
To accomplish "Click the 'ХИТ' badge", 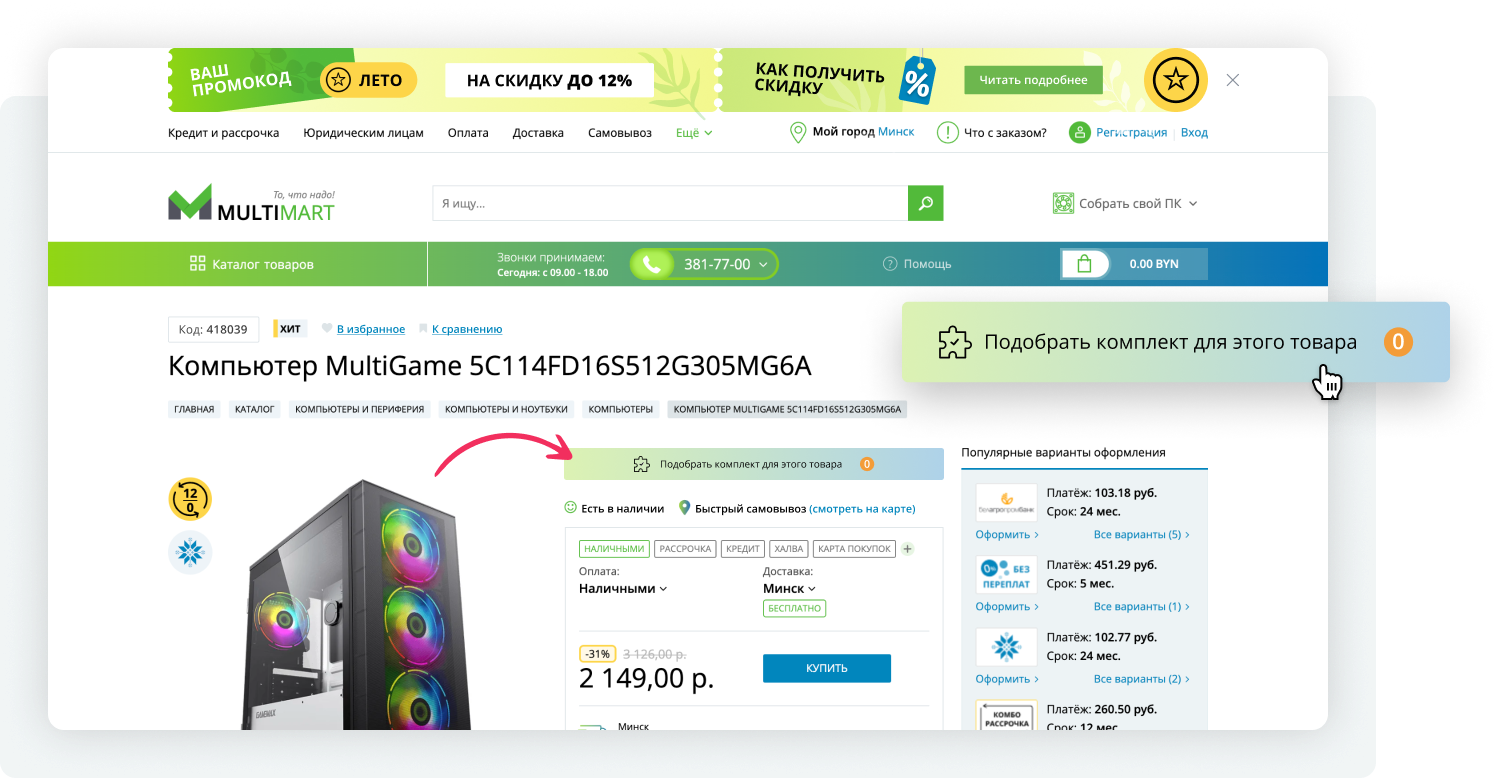I will (288, 329).
